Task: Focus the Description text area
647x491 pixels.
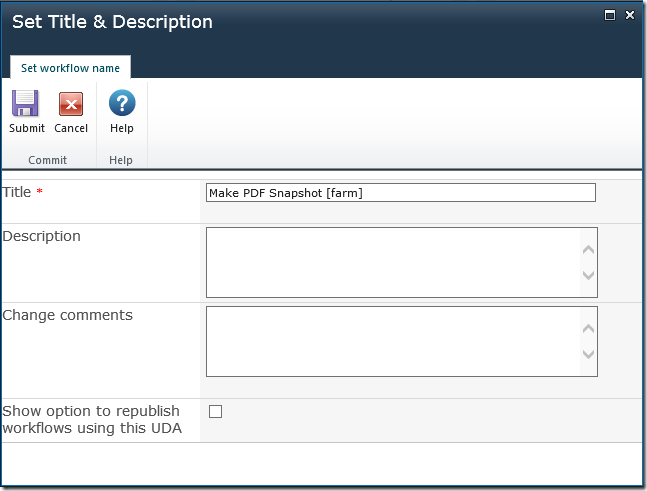Action: [392, 262]
